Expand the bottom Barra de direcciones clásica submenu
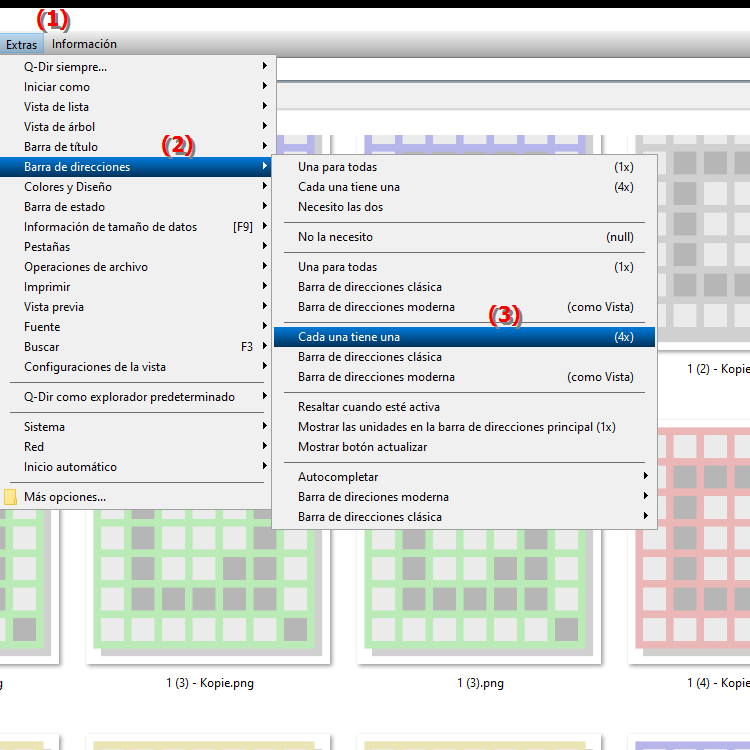The height and width of the screenshot is (750, 750). click(464, 518)
